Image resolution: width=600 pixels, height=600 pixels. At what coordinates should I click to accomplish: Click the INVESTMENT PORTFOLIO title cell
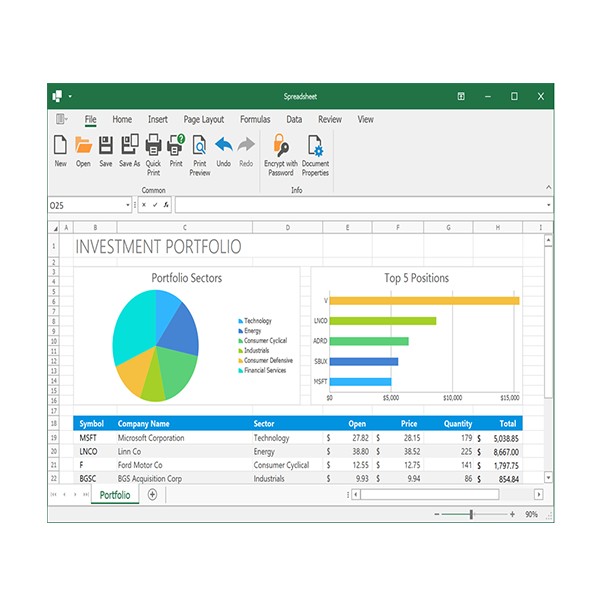pyautogui.click(x=158, y=246)
